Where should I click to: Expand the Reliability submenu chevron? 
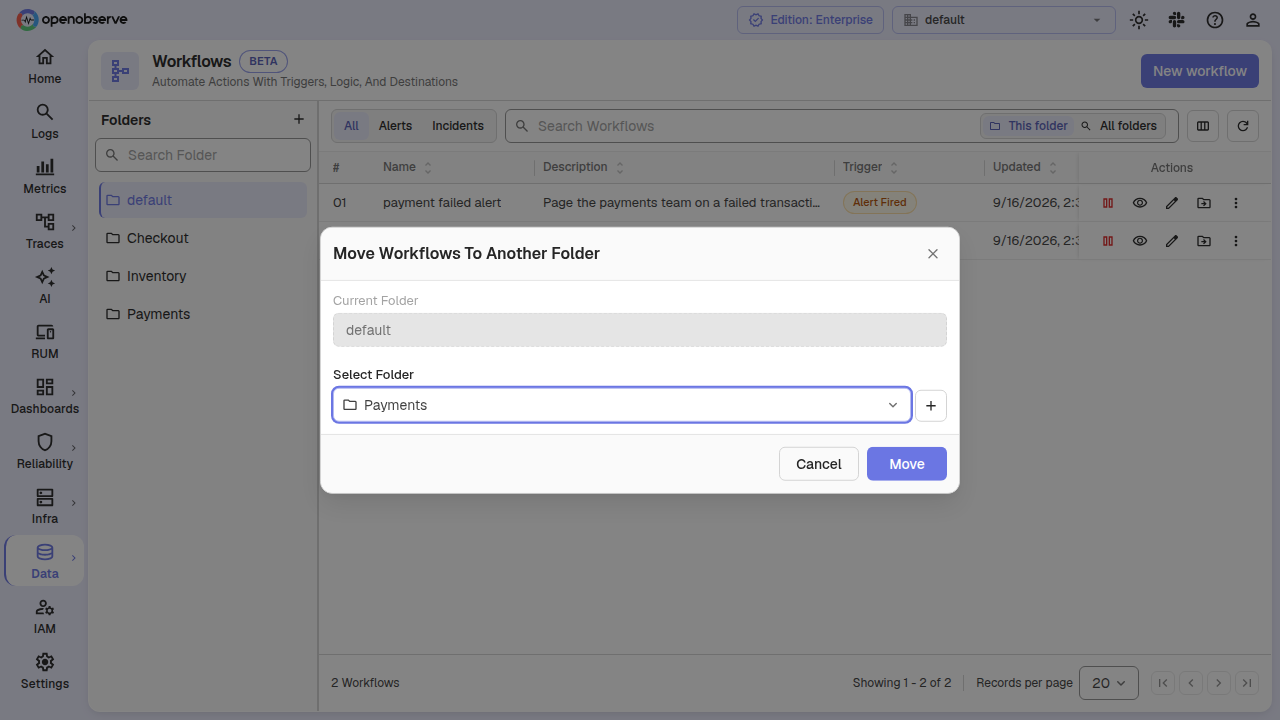point(74,448)
